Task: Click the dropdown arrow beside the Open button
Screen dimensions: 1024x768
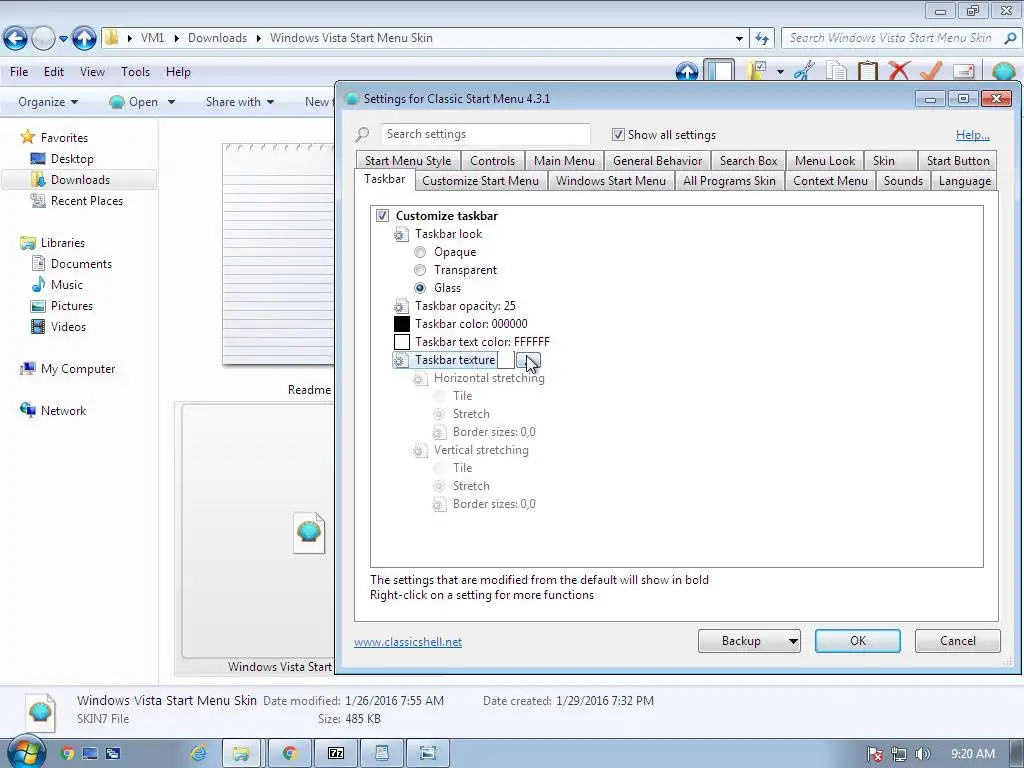Action: point(171,102)
